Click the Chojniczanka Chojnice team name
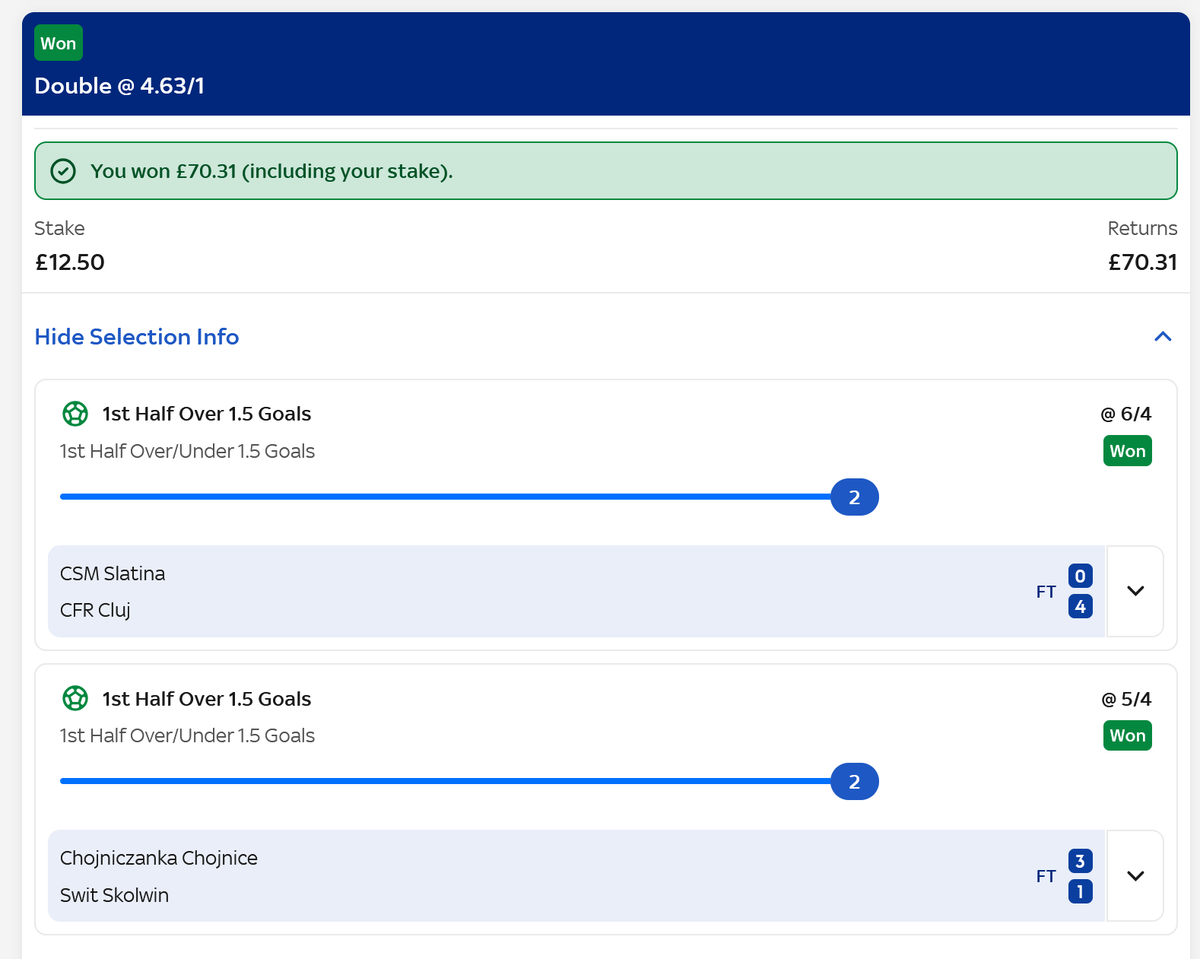This screenshot has height=959, width=1200. coord(159,858)
